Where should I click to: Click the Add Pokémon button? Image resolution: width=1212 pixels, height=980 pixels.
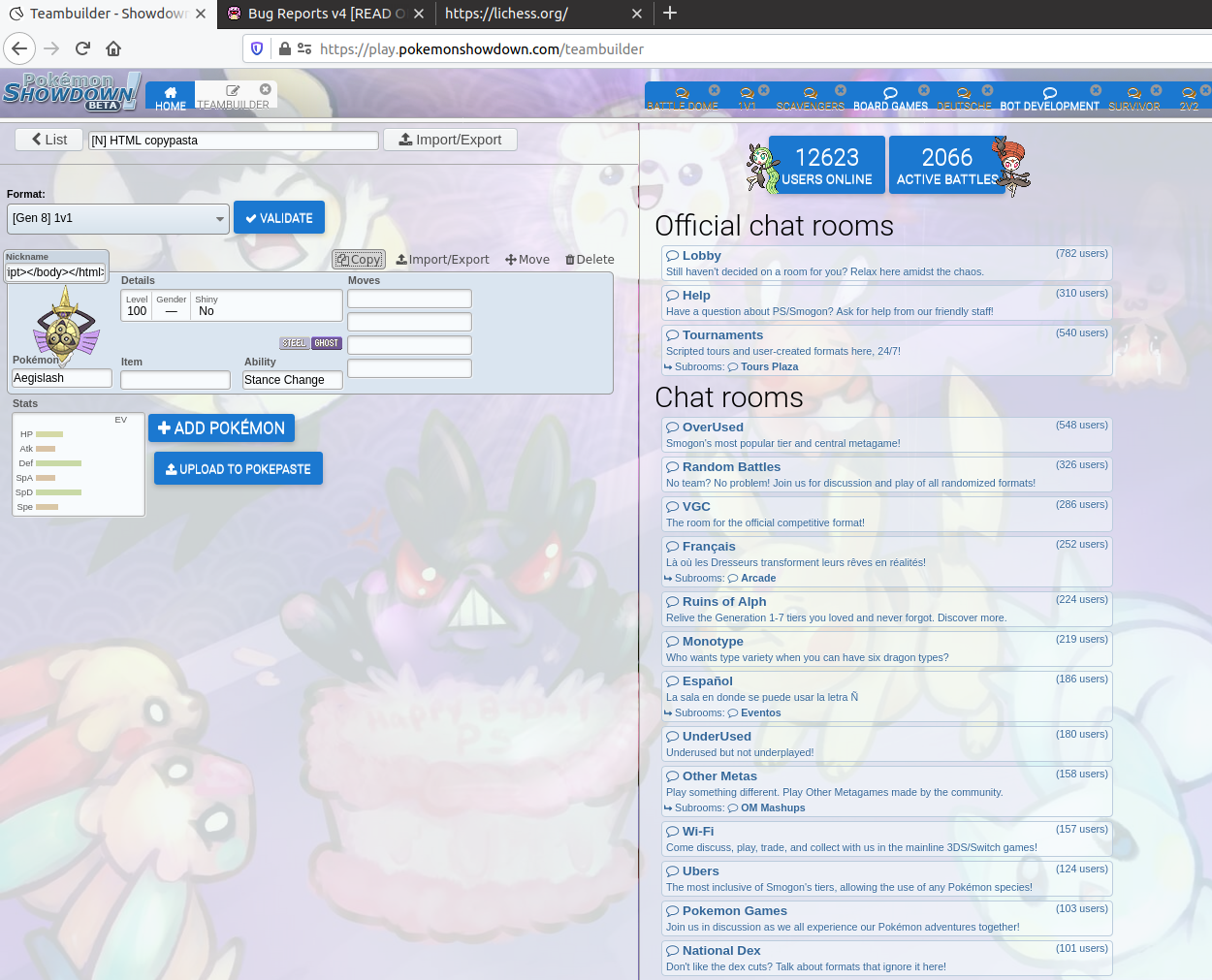click(221, 427)
